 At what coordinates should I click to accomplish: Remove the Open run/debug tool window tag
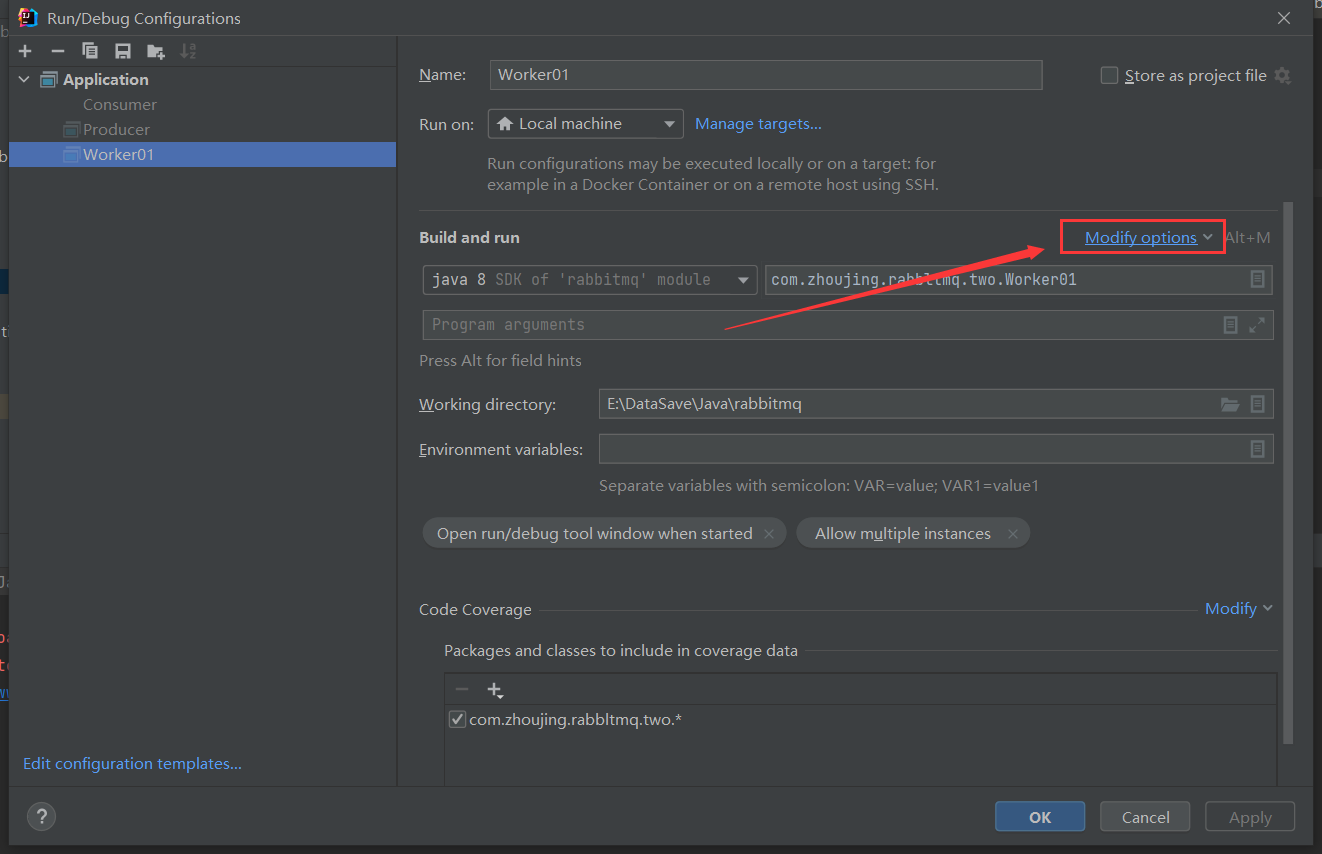tap(769, 534)
